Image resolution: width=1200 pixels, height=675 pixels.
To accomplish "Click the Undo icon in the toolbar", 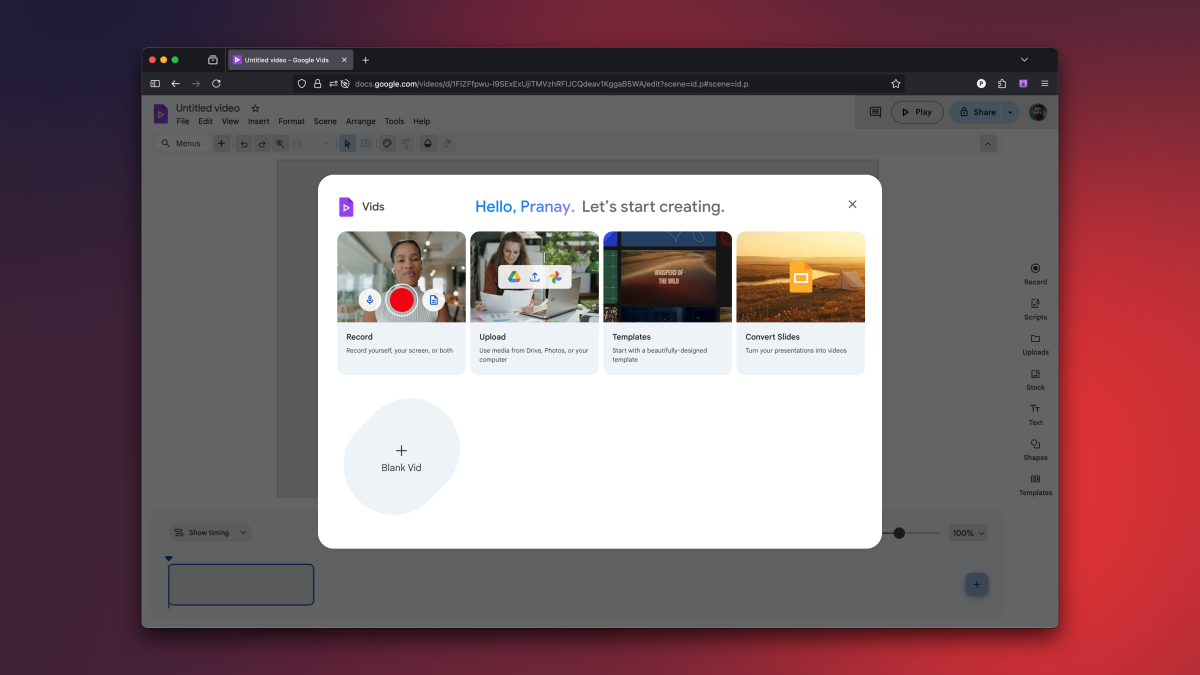I will pyautogui.click(x=244, y=143).
